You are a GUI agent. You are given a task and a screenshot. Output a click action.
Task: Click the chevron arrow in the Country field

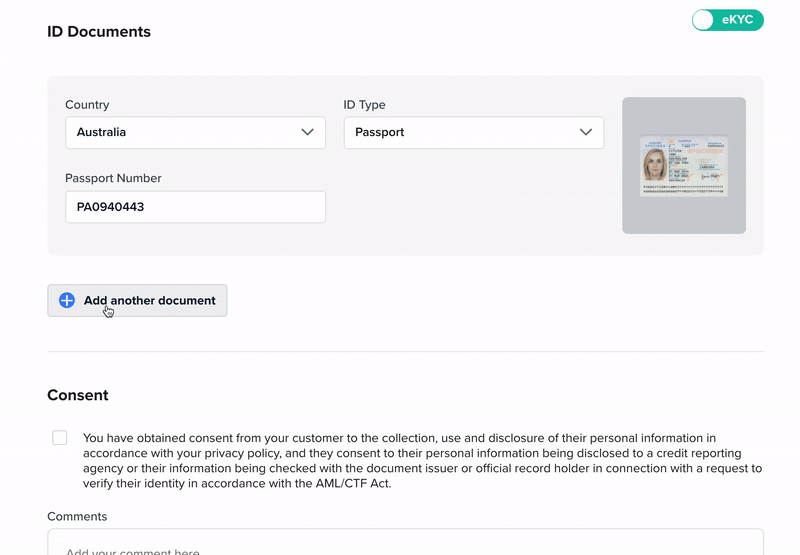point(307,132)
